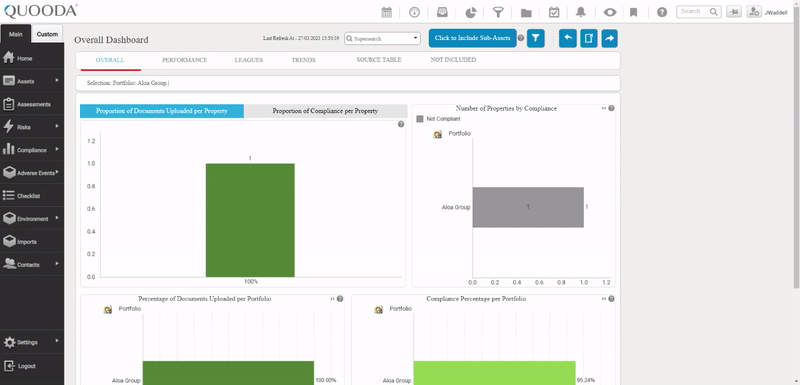Click the pie chart reports icon
Screen dimensions: 800x385
470,12
